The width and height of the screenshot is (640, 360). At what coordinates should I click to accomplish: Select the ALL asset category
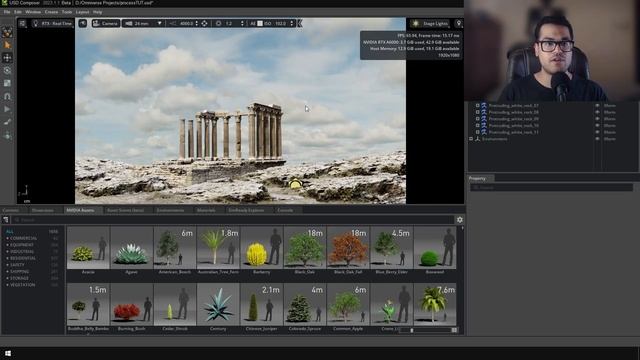coord(10,231)
